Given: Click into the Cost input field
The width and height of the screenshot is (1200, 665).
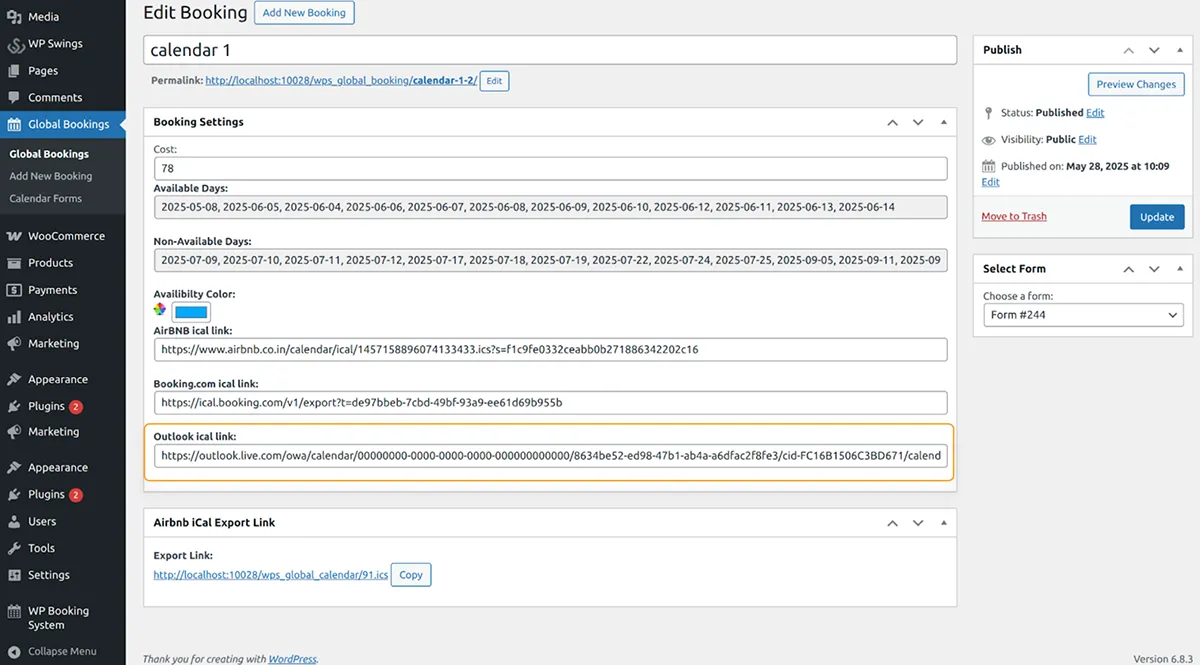Looking at the screenshot, I should pyautogui.click(x=550, y=169).
